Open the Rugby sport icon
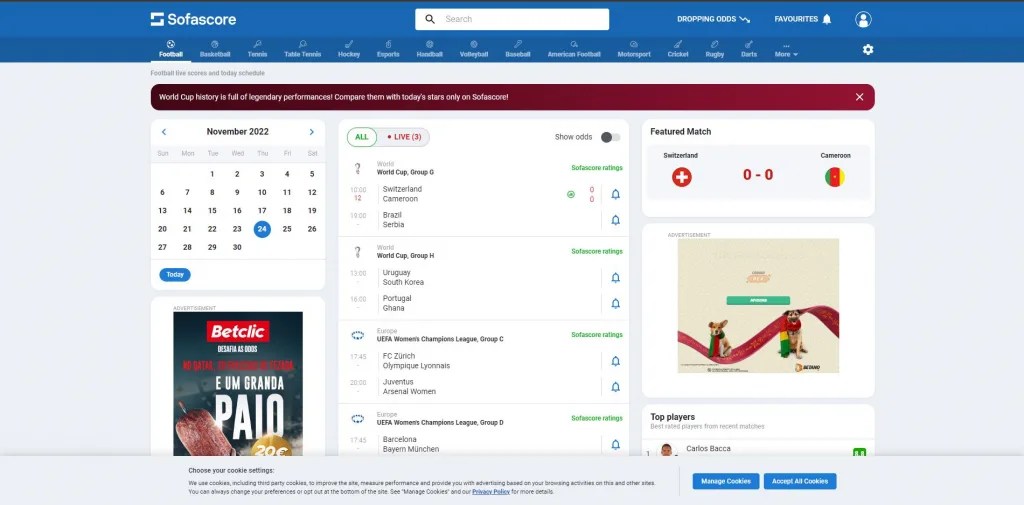Viewport: 1024px width, 505px height. point(714,44)
